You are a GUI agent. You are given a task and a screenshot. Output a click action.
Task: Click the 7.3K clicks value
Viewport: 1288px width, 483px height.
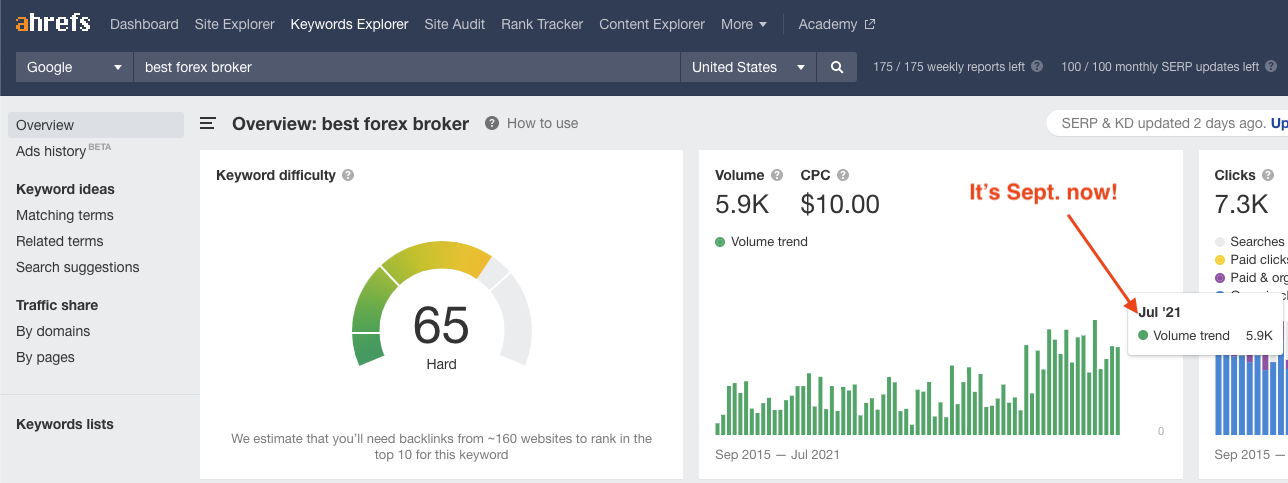point(1241,205)
